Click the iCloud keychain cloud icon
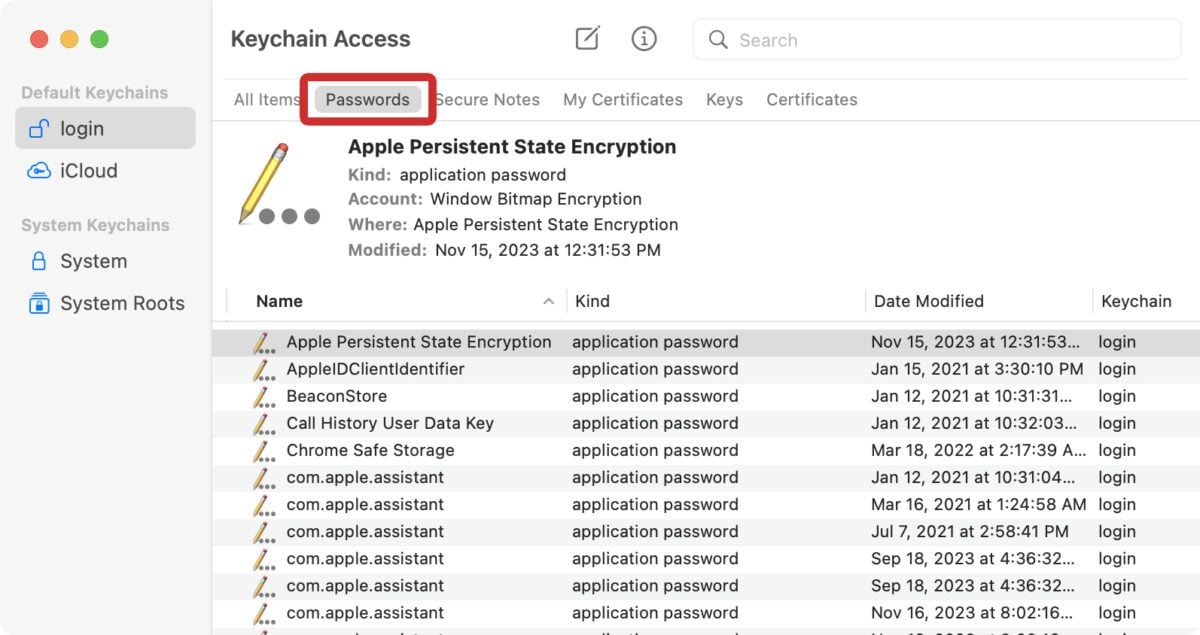This screenshot has width=1200, height=635. pyautogui.click(x=39, y=171)
